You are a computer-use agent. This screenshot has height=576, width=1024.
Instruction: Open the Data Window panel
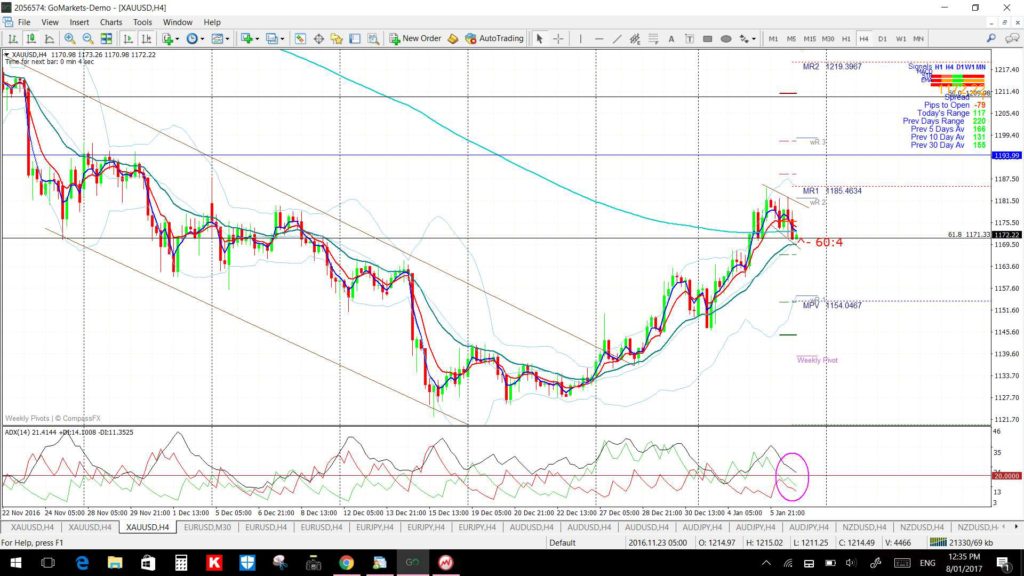(x=318, y=39)
